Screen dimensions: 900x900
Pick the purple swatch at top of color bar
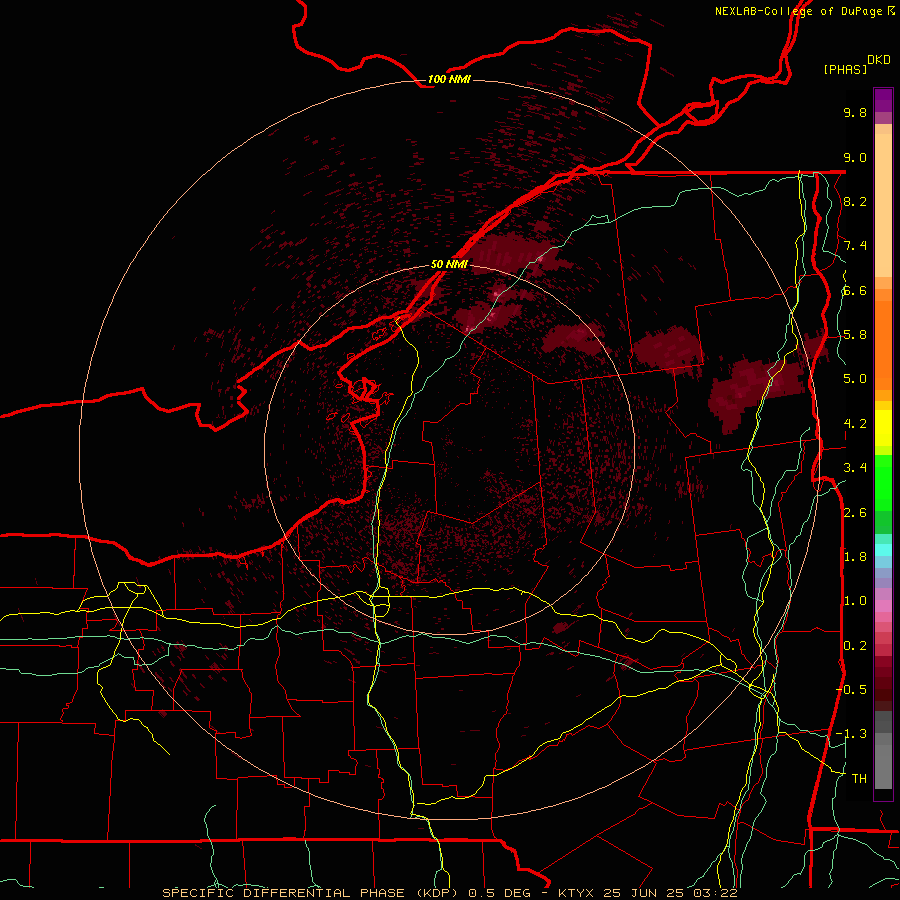point(883,100)
